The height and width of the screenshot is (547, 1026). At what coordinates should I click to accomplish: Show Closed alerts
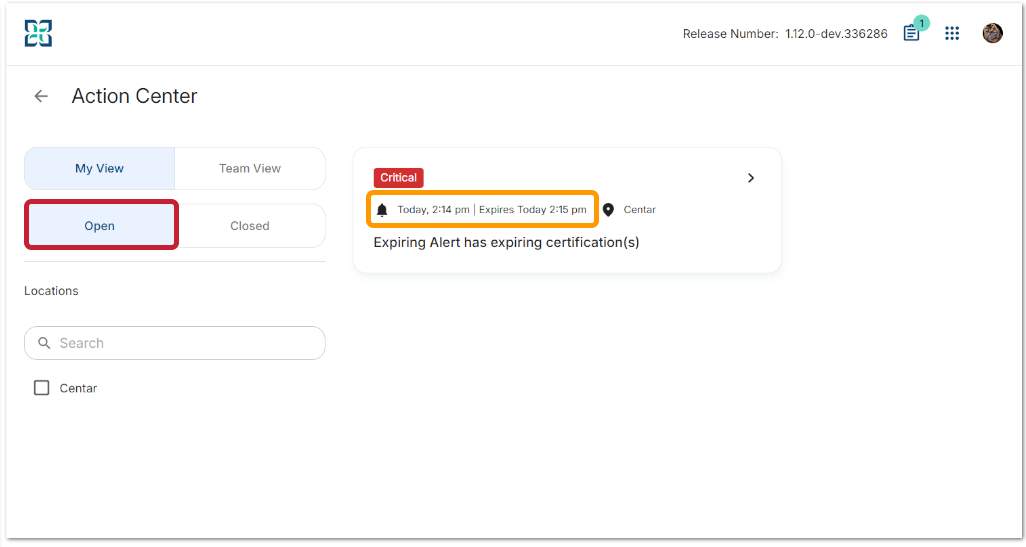point(250,226)
